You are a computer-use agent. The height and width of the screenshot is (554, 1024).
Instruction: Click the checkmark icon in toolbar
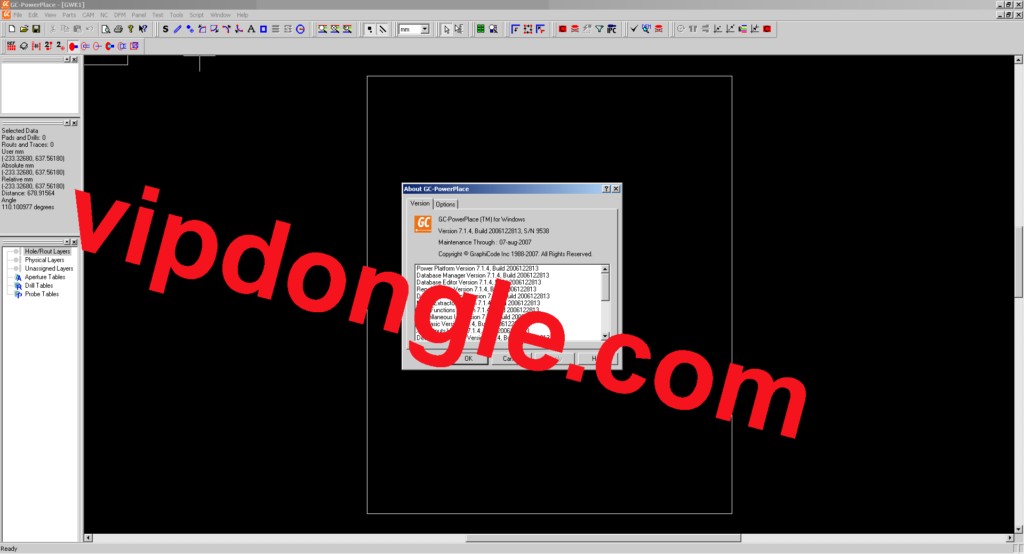pyautogui.click(x=634, y=30)
